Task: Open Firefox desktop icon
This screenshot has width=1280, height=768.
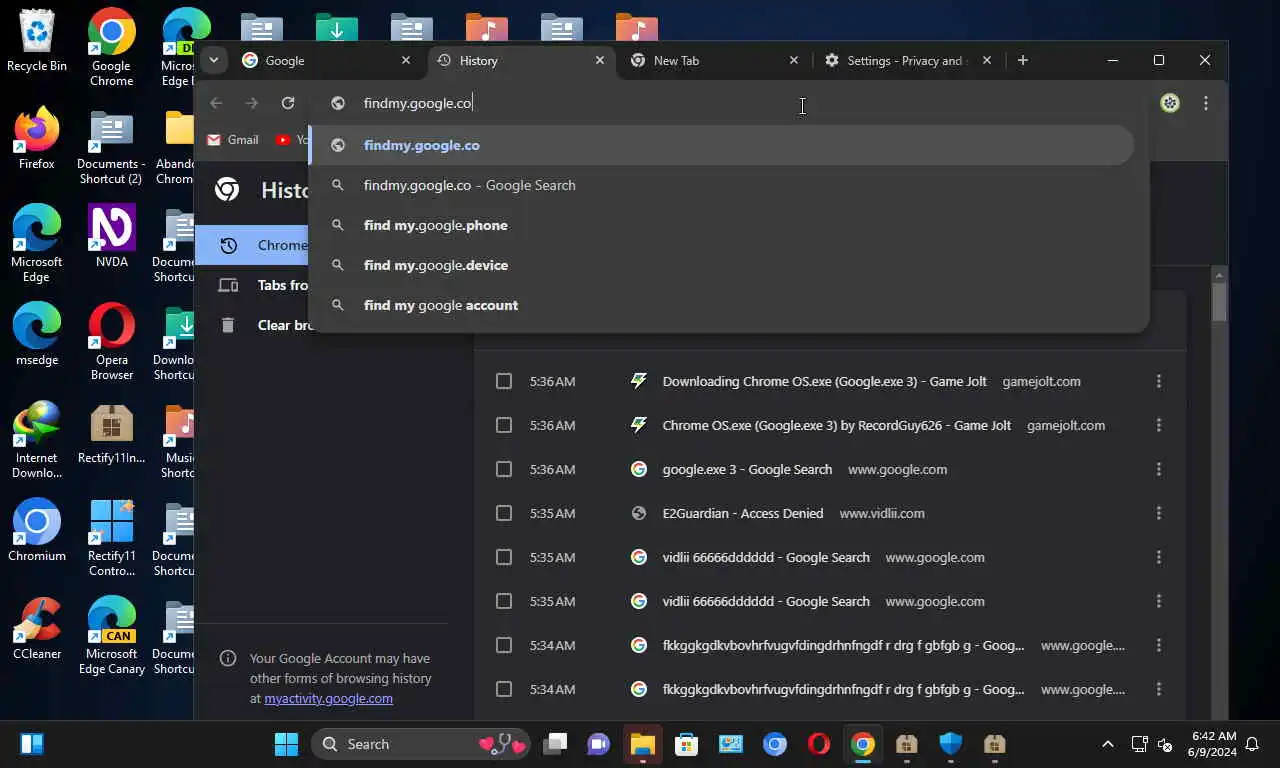Action: (37, 138)
